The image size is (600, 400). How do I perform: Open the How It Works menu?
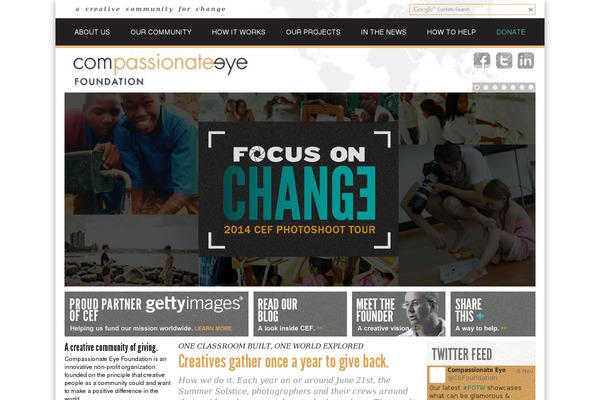click(238, 32)
